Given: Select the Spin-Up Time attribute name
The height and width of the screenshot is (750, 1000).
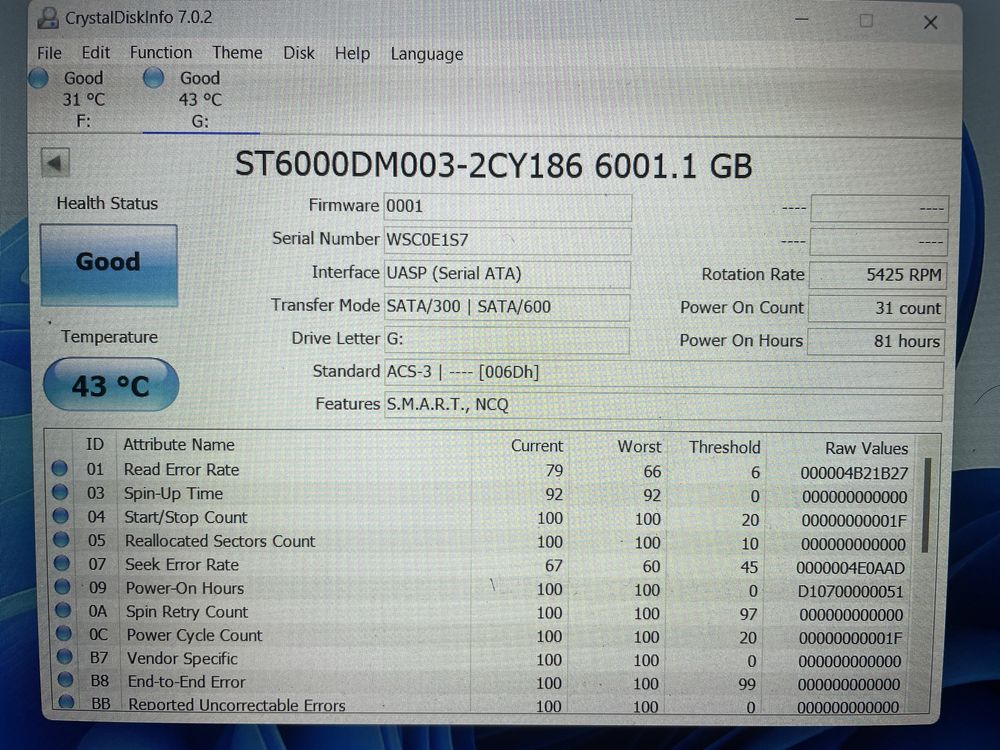Looking at the screenshot, I should coord(173,494).
